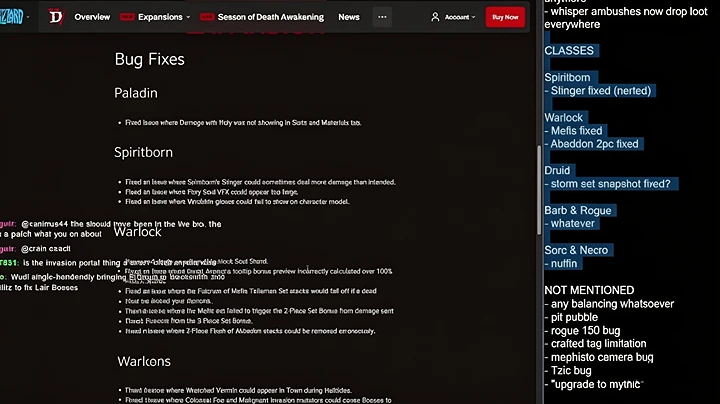Click the Diablo D logo icon
The width and height of the screenshot is (720, 404).
[56, 17]
